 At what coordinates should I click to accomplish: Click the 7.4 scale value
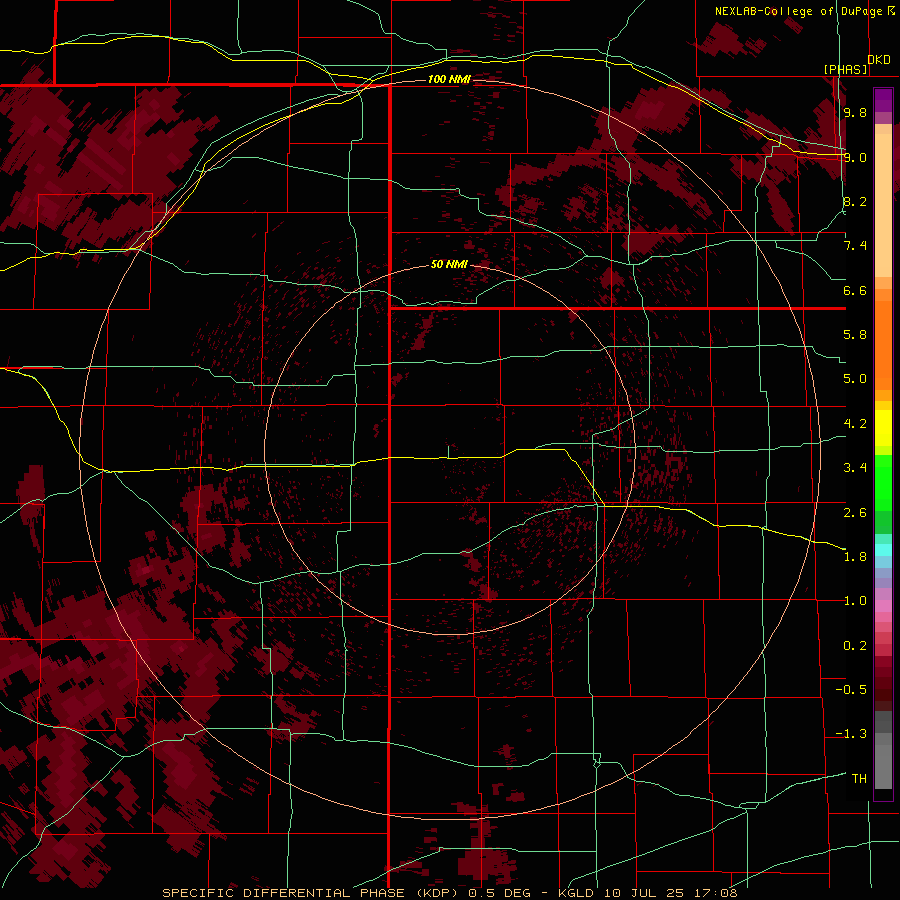pyautogui.click(x=855, y=246)
